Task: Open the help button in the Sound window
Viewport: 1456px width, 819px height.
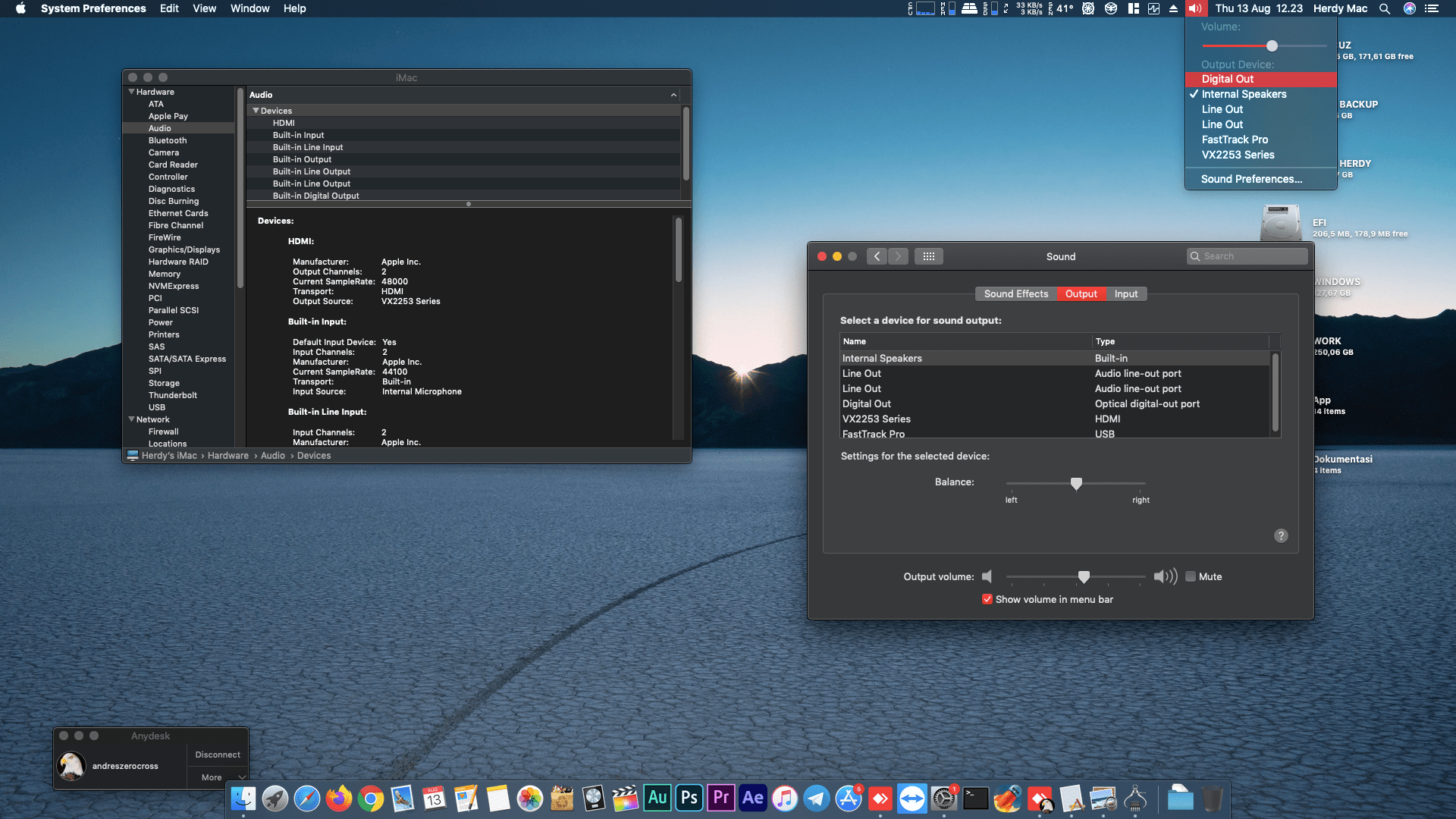Action: pos(1281,535)
